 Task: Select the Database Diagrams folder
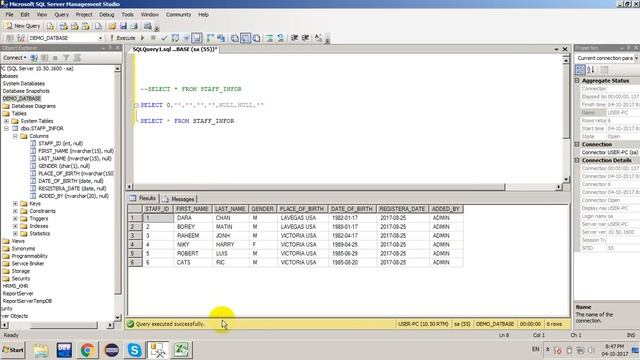click(33, 106)
